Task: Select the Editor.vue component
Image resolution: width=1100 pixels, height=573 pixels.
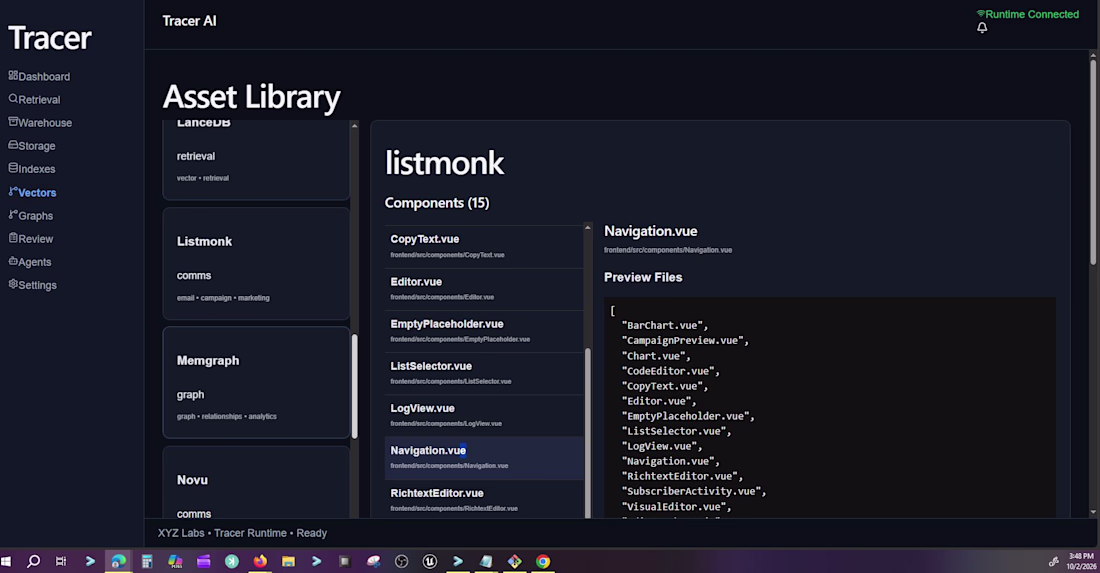Action: [x=483, y=289]
